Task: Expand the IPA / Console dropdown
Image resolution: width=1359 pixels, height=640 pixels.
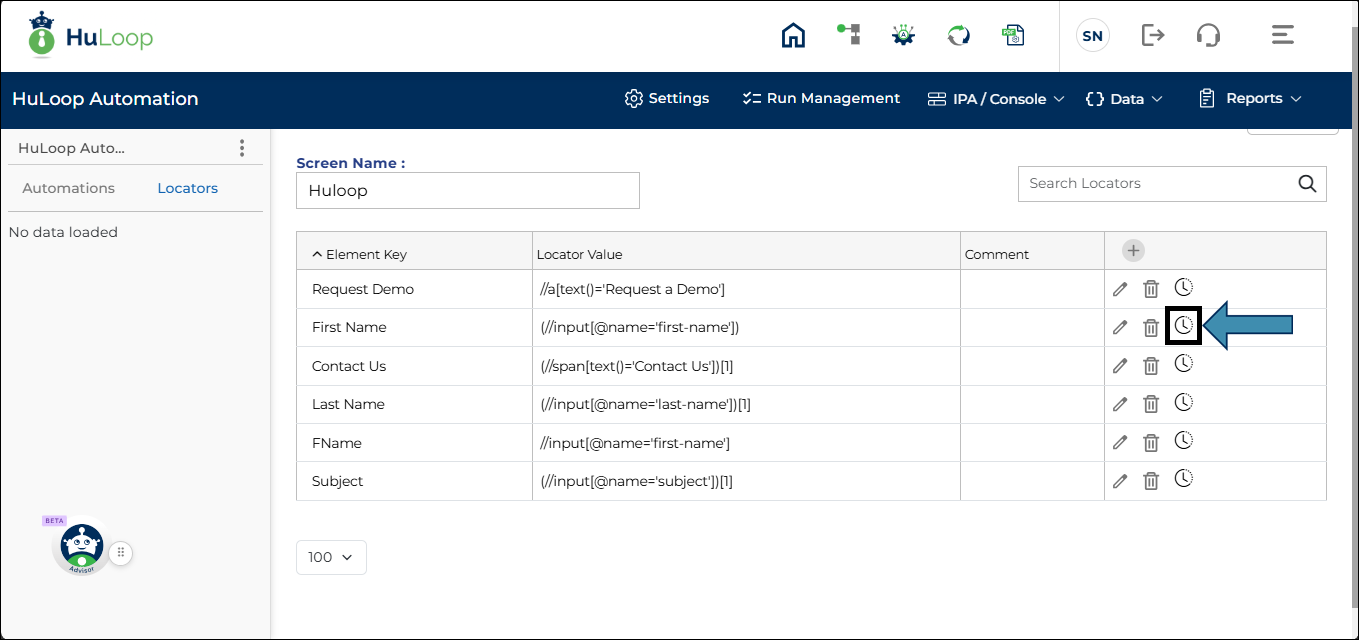Action: (x=996, y=99)
